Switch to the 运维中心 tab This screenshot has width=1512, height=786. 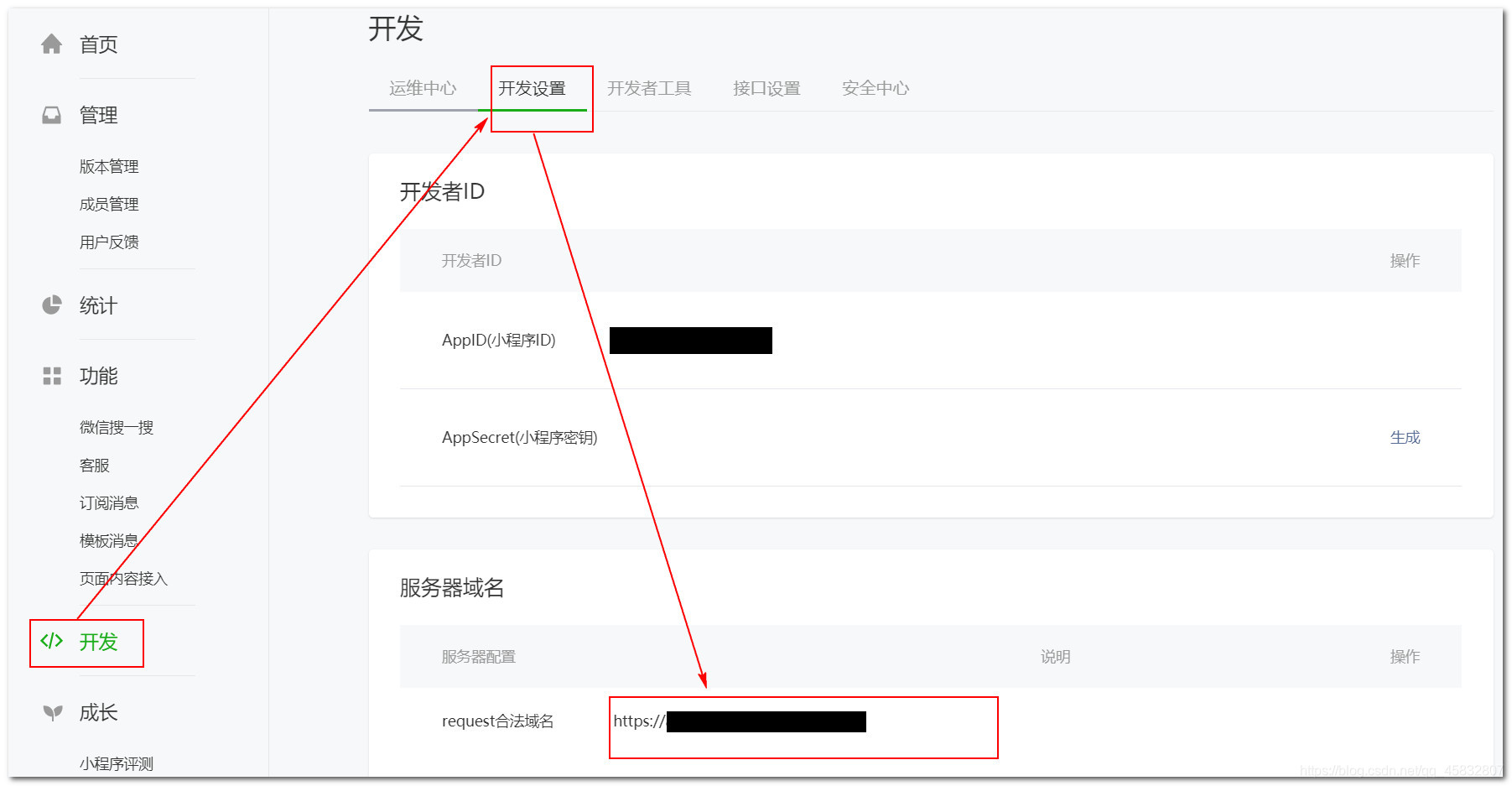tap(423, 88)
